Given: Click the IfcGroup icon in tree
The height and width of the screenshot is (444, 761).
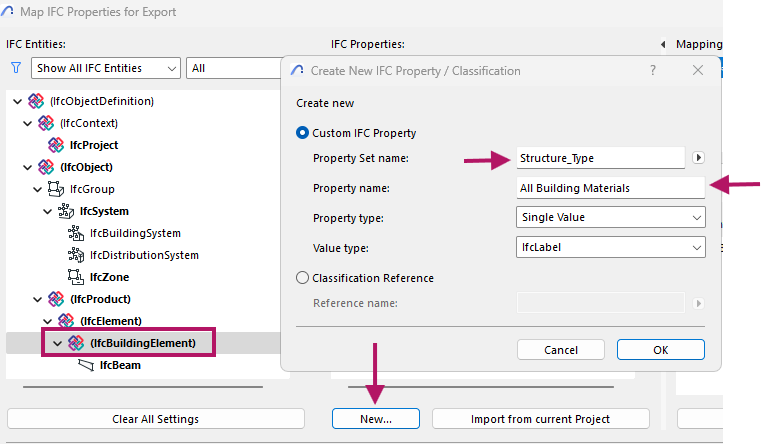Looking at the screenshot, I should click(x=56, y=189).
